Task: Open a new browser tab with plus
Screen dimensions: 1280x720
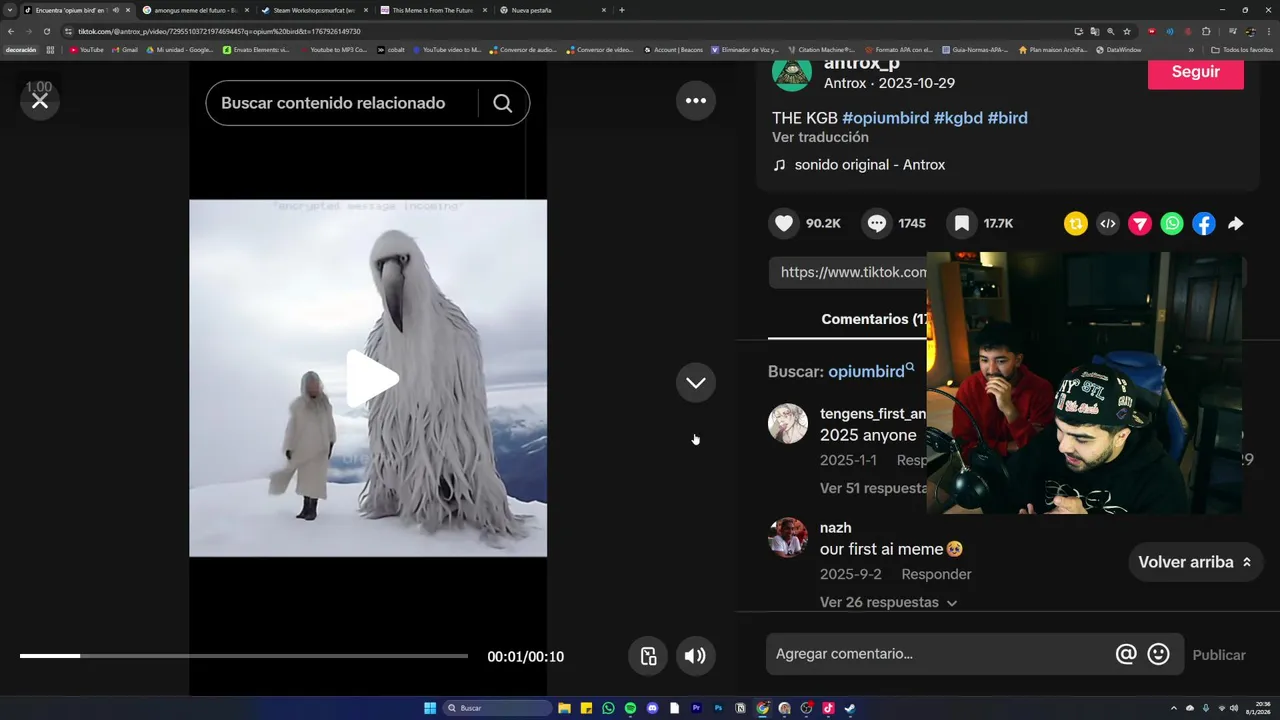Action: point(622,10)
